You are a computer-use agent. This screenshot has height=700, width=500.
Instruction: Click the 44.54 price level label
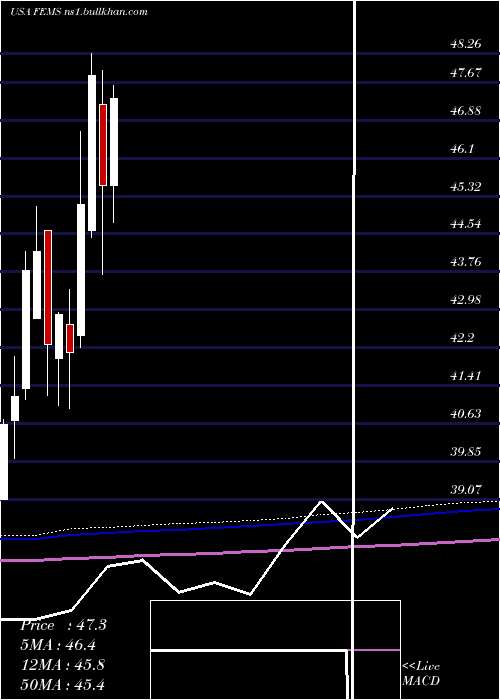[x=466, y=224]
